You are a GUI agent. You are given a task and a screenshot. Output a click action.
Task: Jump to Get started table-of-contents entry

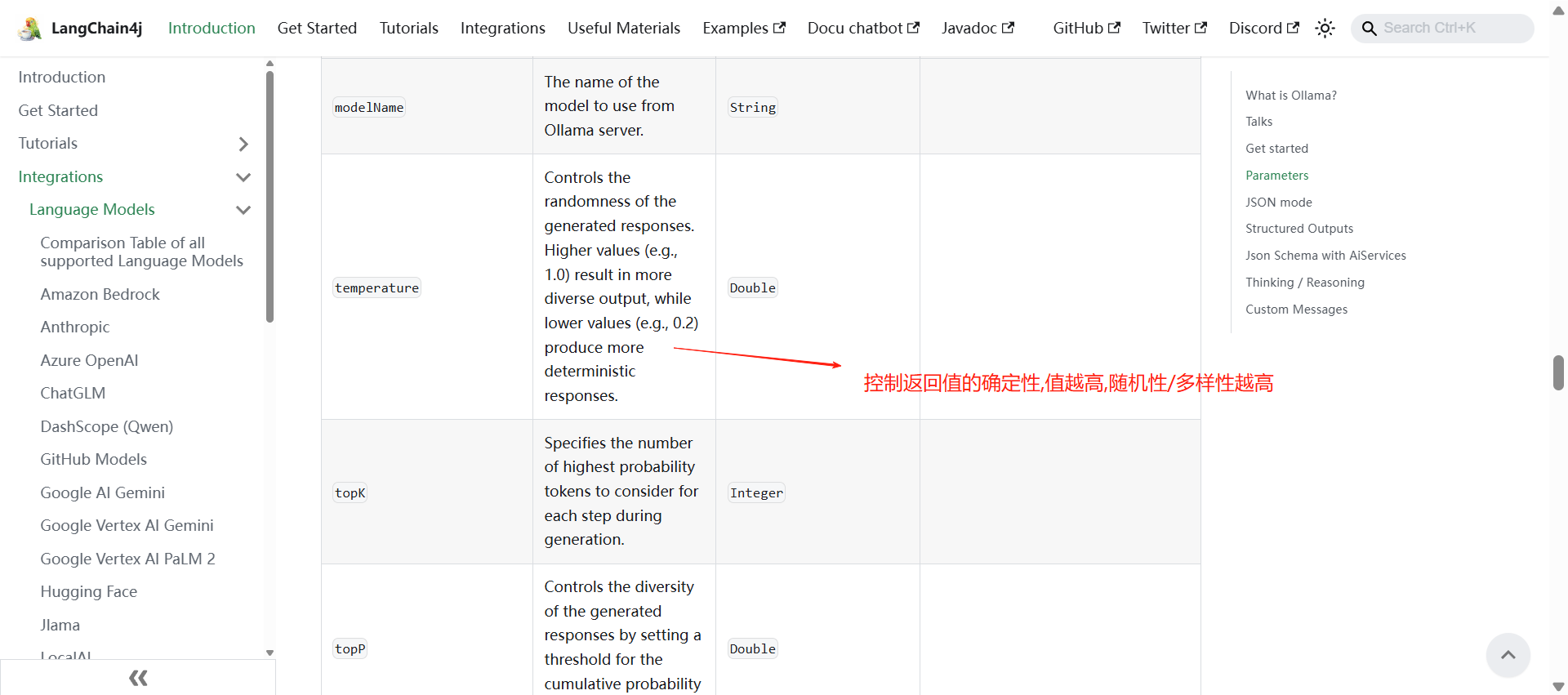coord(1277,149)
